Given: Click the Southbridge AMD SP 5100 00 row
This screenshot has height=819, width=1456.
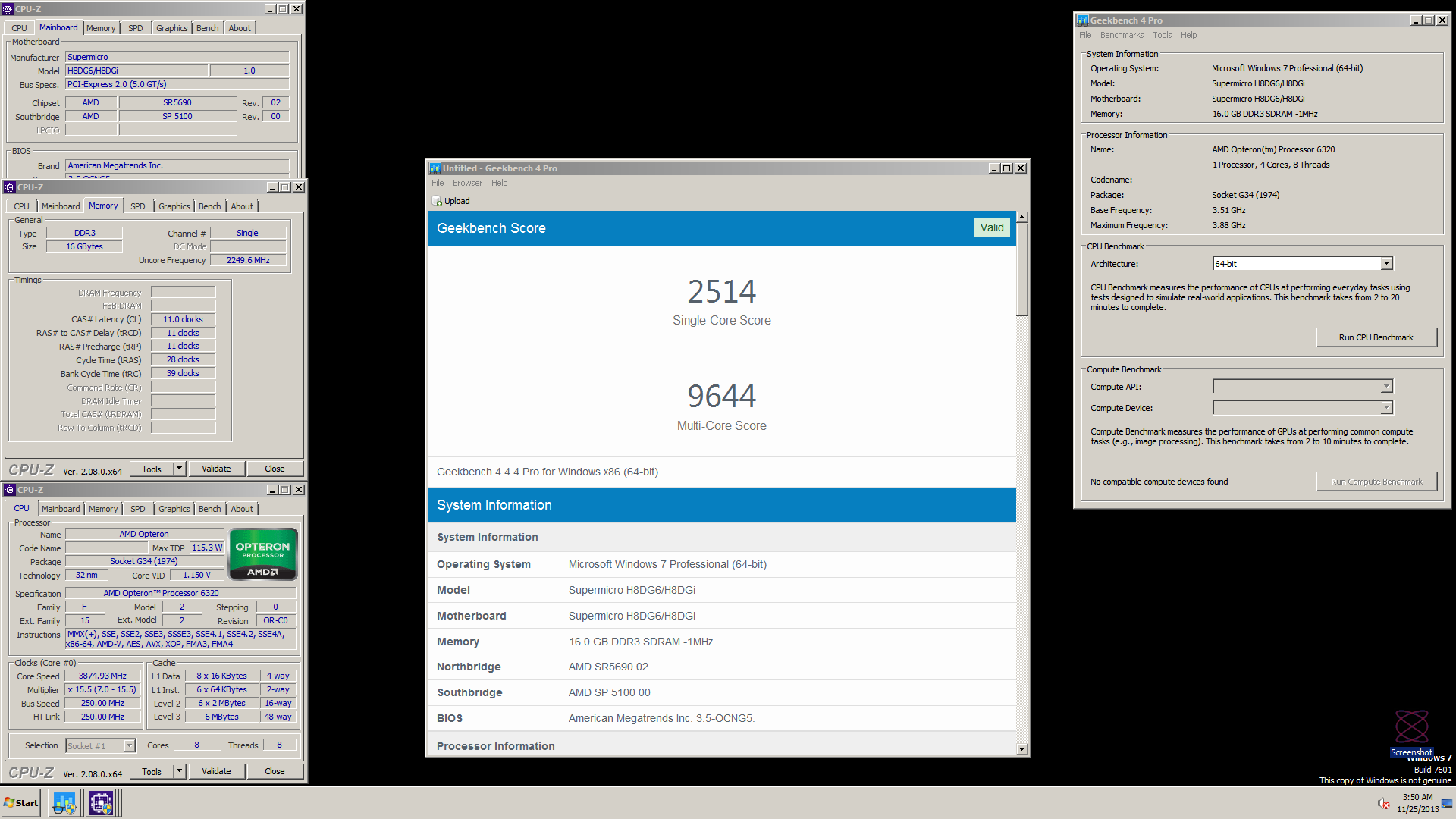Looking at the screenshot, I should tap(721, 692).
